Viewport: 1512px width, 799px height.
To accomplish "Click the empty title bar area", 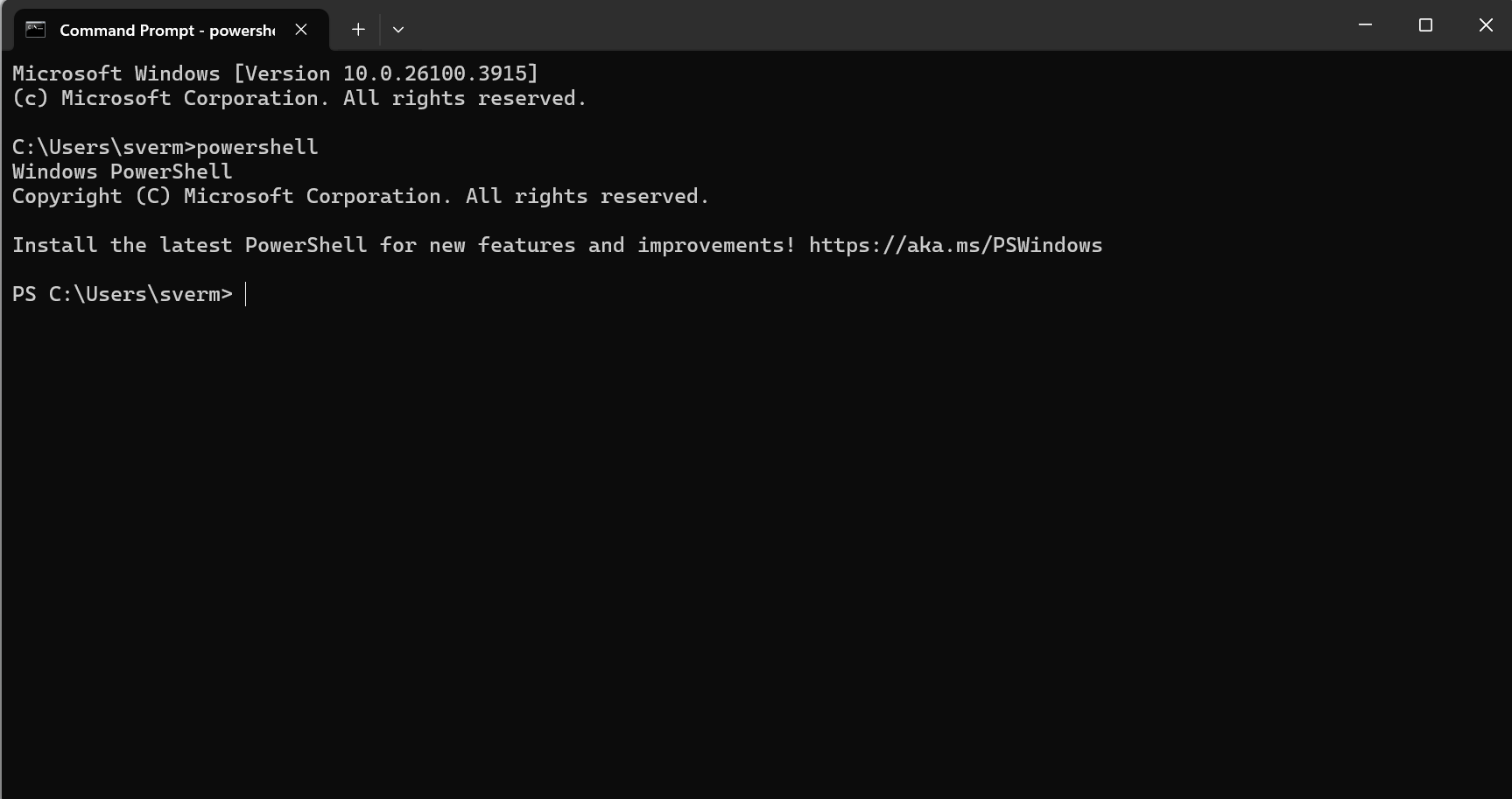I will point(876,25).
